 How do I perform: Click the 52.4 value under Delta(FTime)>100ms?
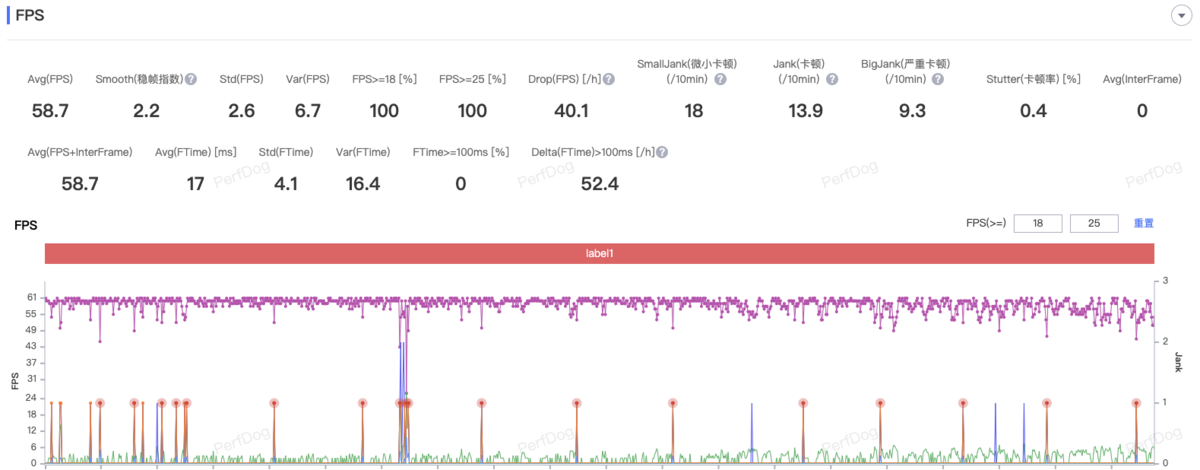click(x=600, y=184)
